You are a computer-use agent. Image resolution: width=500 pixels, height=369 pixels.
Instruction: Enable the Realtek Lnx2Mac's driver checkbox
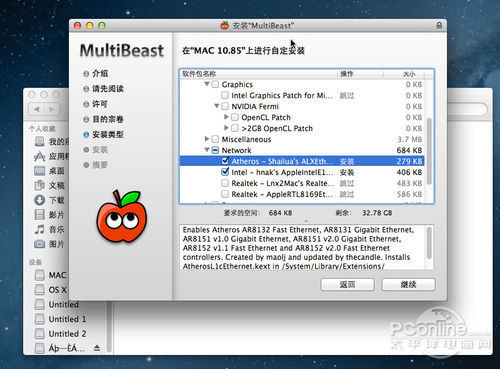click(x=225, y=183)
